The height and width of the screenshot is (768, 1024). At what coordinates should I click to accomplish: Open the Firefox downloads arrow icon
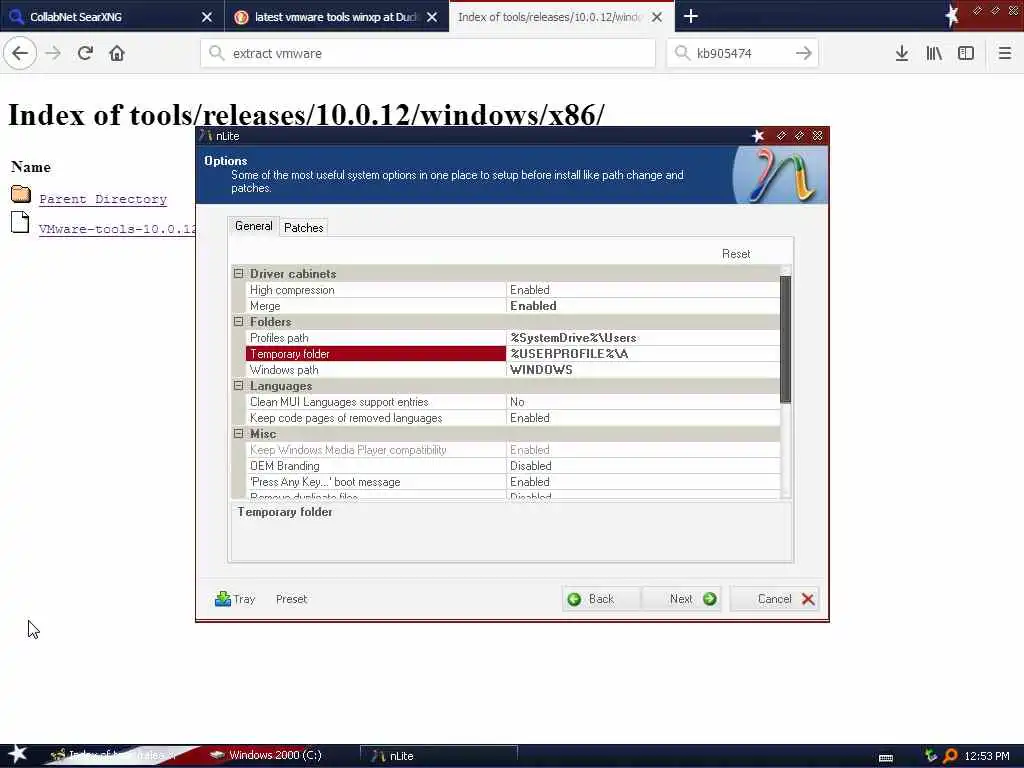[902, 54]
